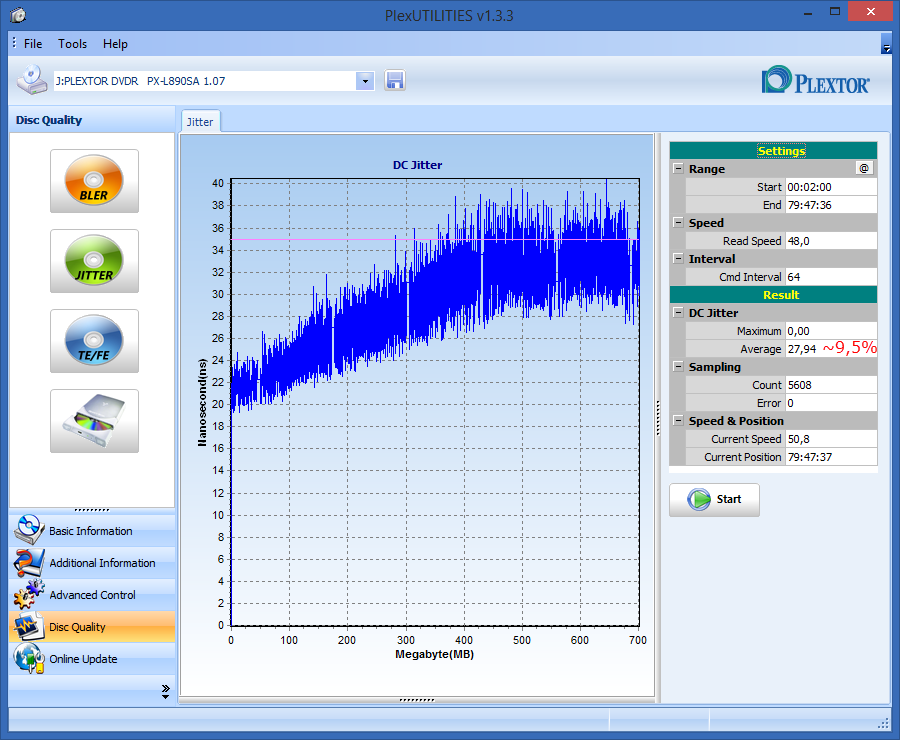The height and width of the screenshot is (740, 900).
Task: Click the save floppy disk icon
Action: (395, 80)
